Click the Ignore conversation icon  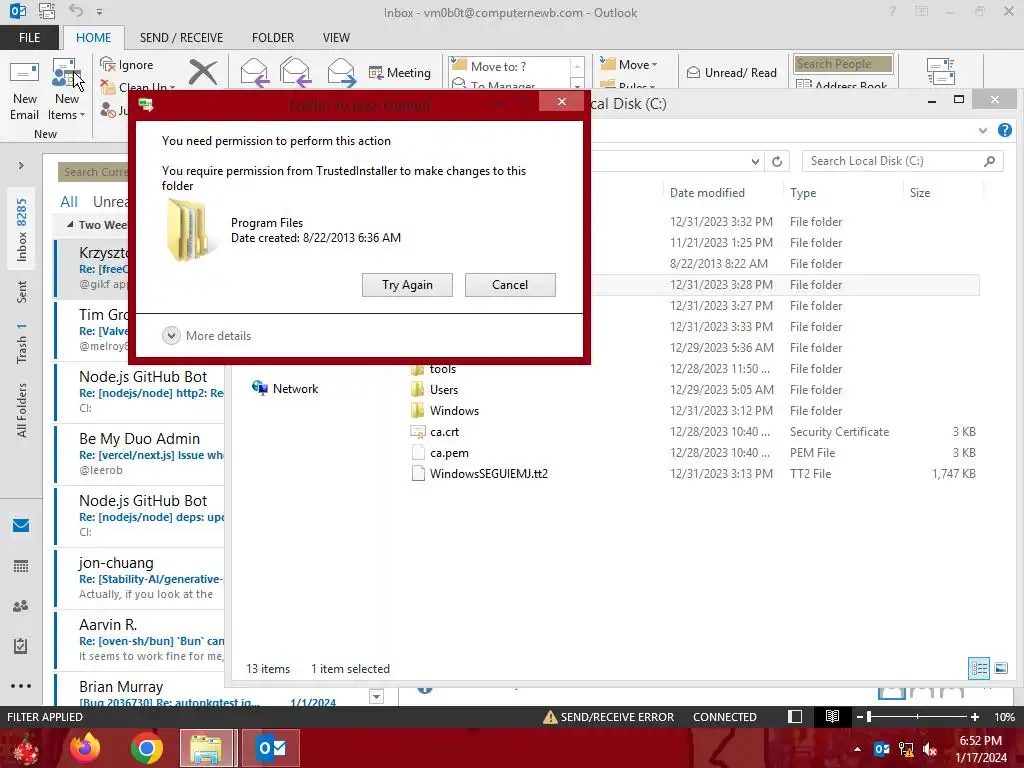(x=108, y=65)
